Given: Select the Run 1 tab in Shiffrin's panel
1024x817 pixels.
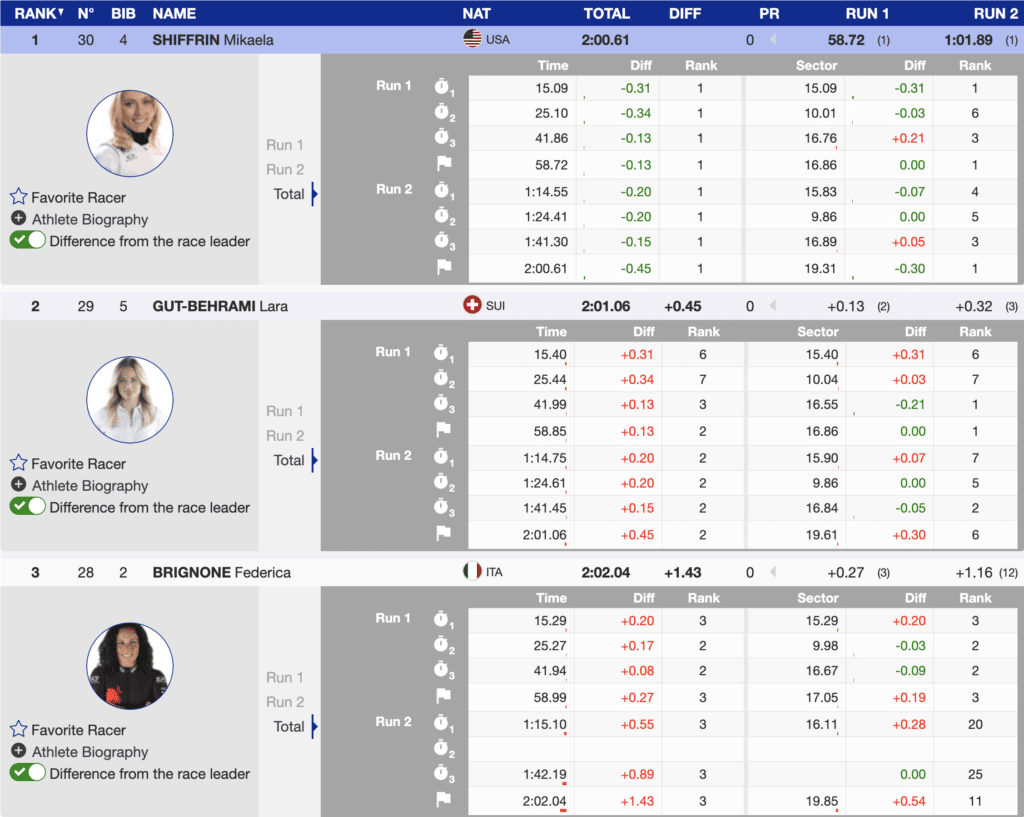Looking at the screenshot, I should pyautogui.click(x=285, y=145).
